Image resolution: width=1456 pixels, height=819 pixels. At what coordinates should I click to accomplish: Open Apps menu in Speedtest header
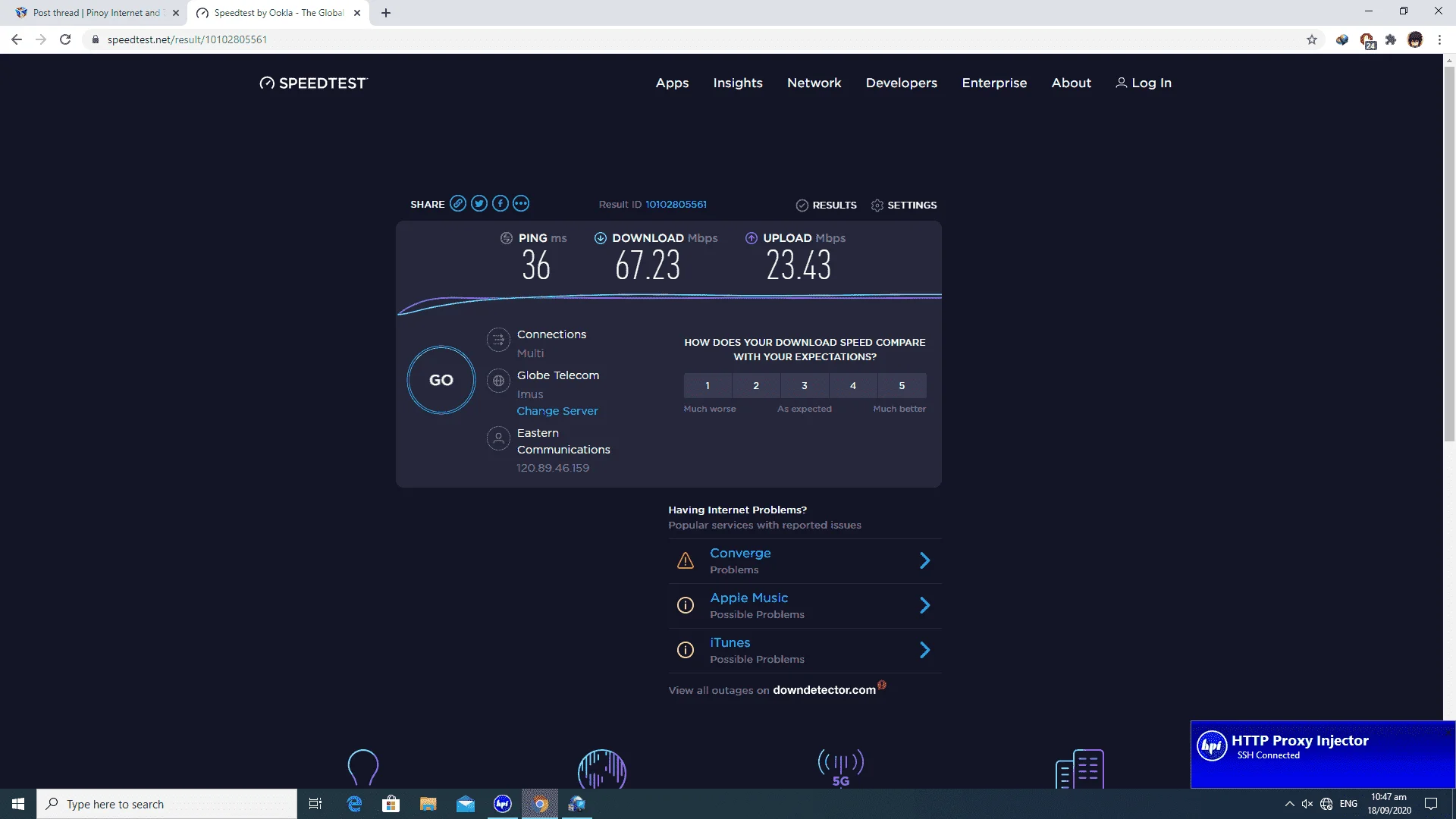click(672, 83)
